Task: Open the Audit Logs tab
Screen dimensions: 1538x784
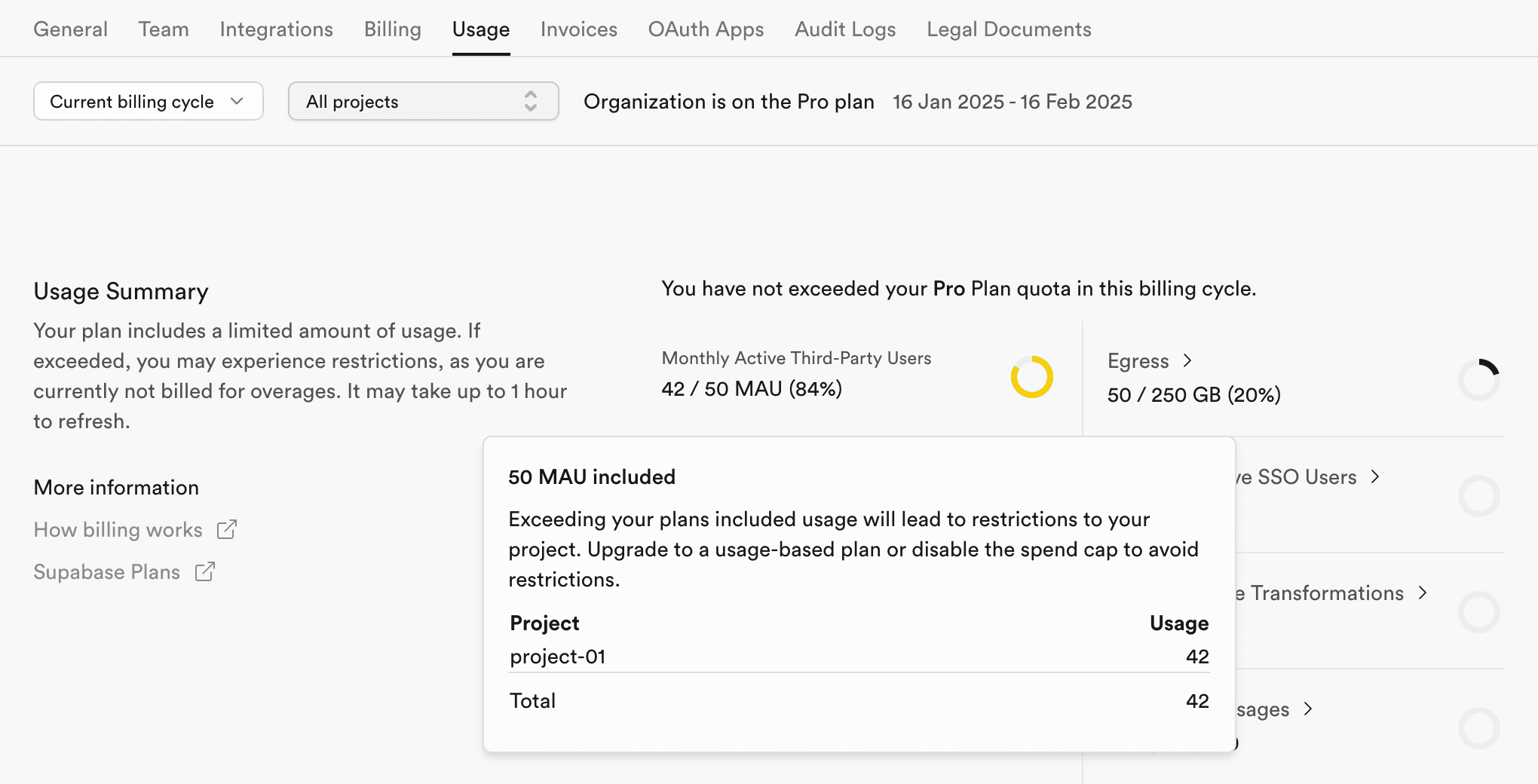Action: coord(845,29)
